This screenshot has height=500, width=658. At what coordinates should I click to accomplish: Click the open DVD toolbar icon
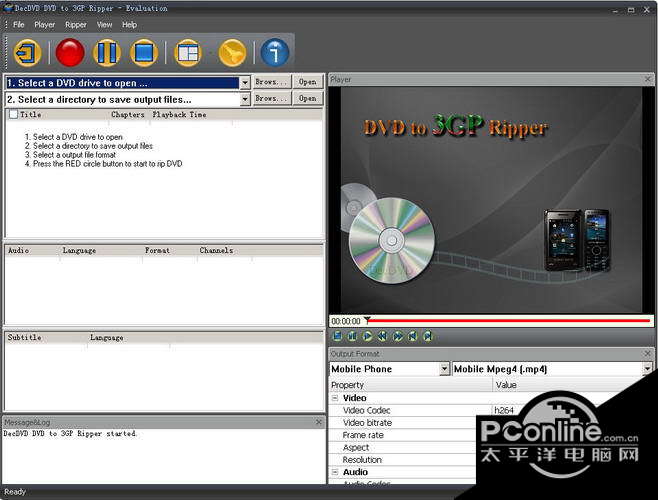click(28, 53)
